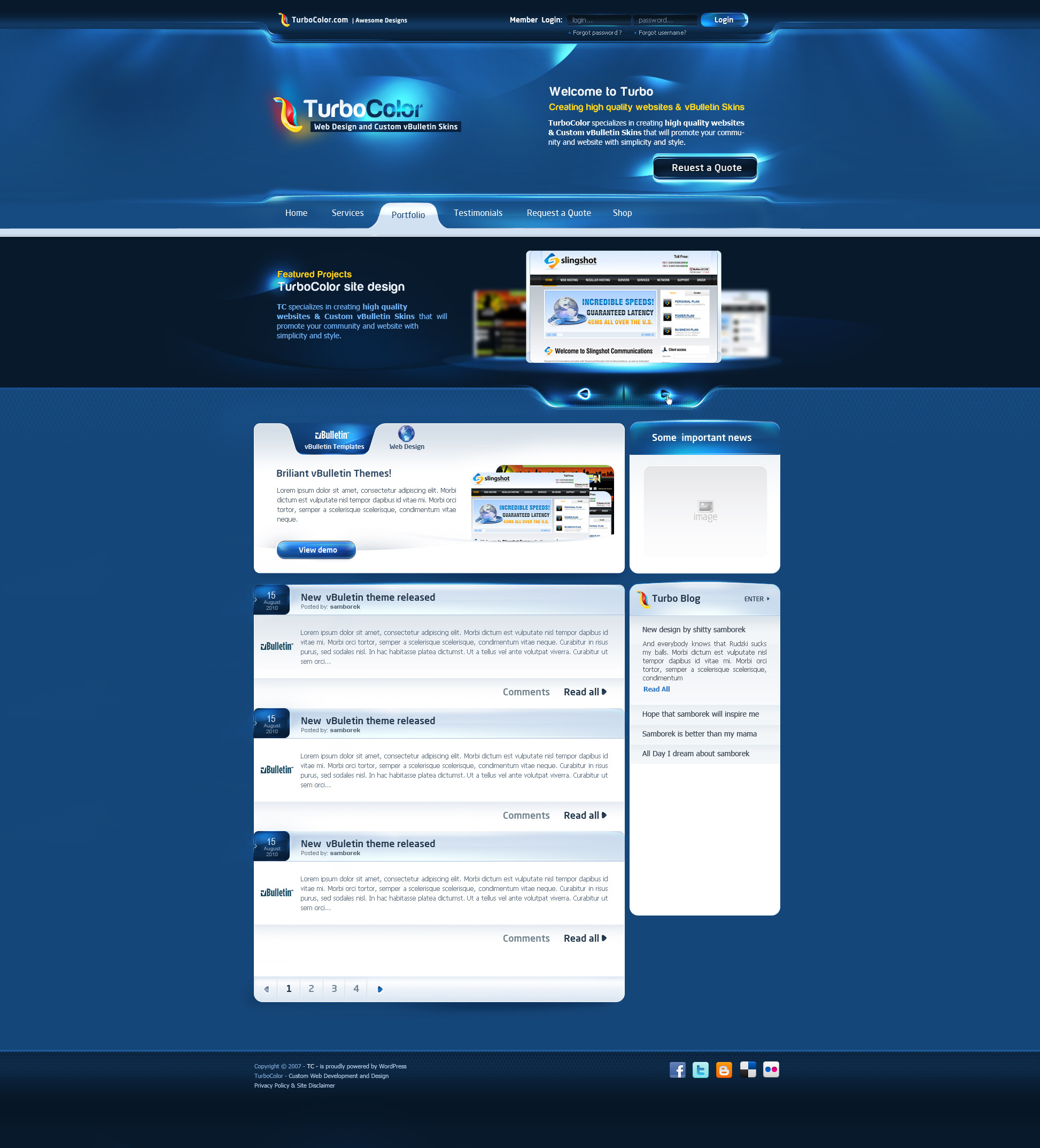Open the Twitter icon in footer
The width and height of the screenshot is (1040, 1148).
[700, 1069]
